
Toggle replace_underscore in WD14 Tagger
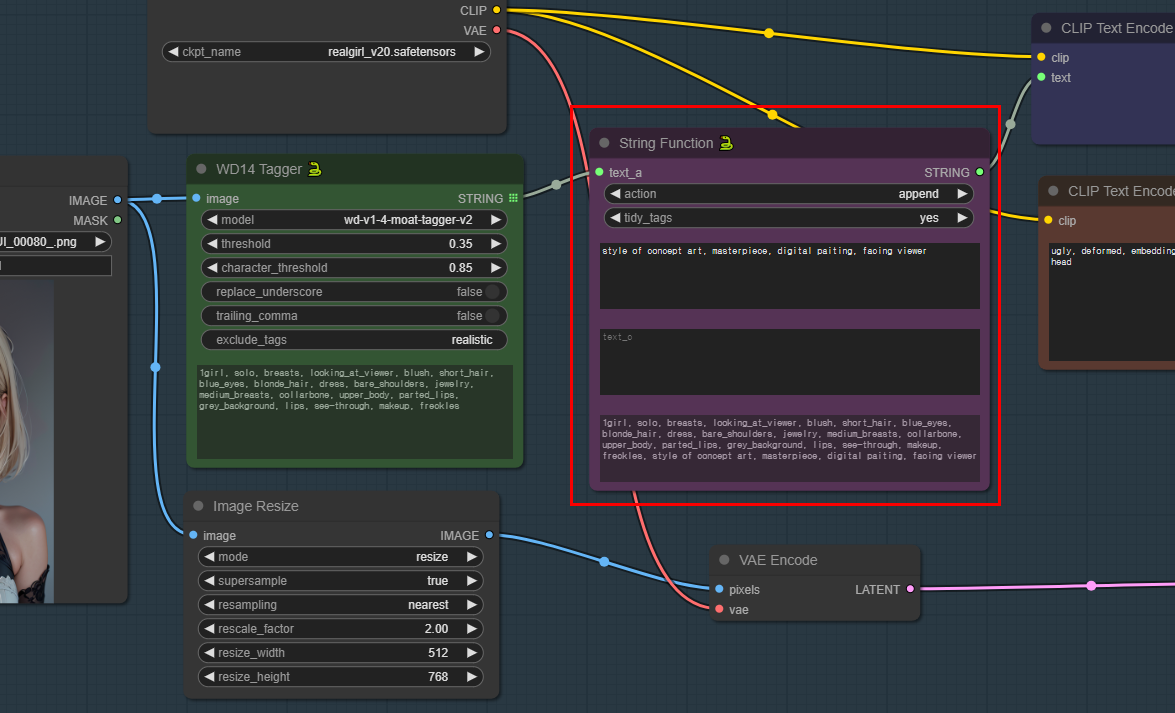coord(354,292)
